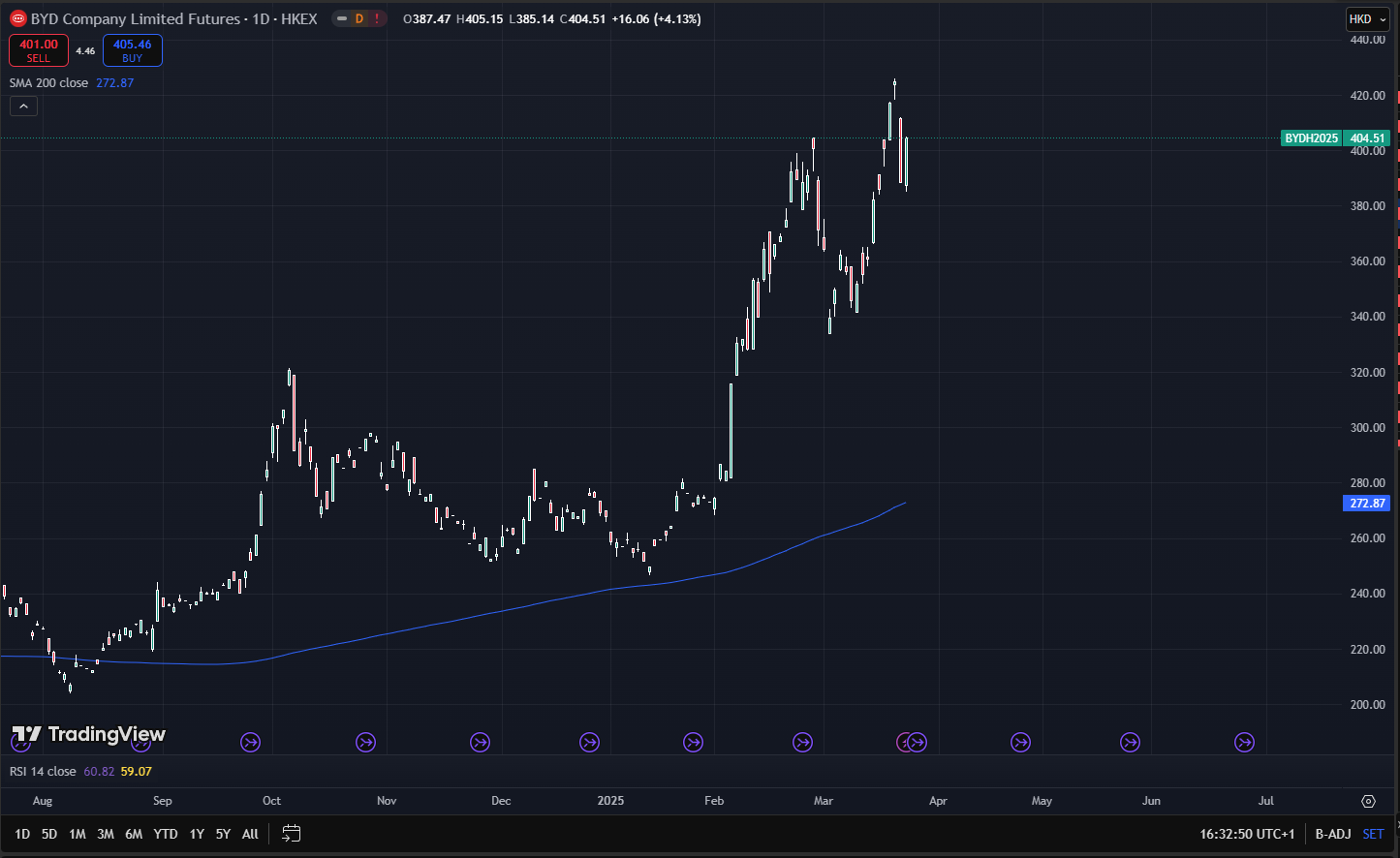Screen dimensions: 1400x858
Task: Click the 300.00 price axis label
Action: [1367, 428]
